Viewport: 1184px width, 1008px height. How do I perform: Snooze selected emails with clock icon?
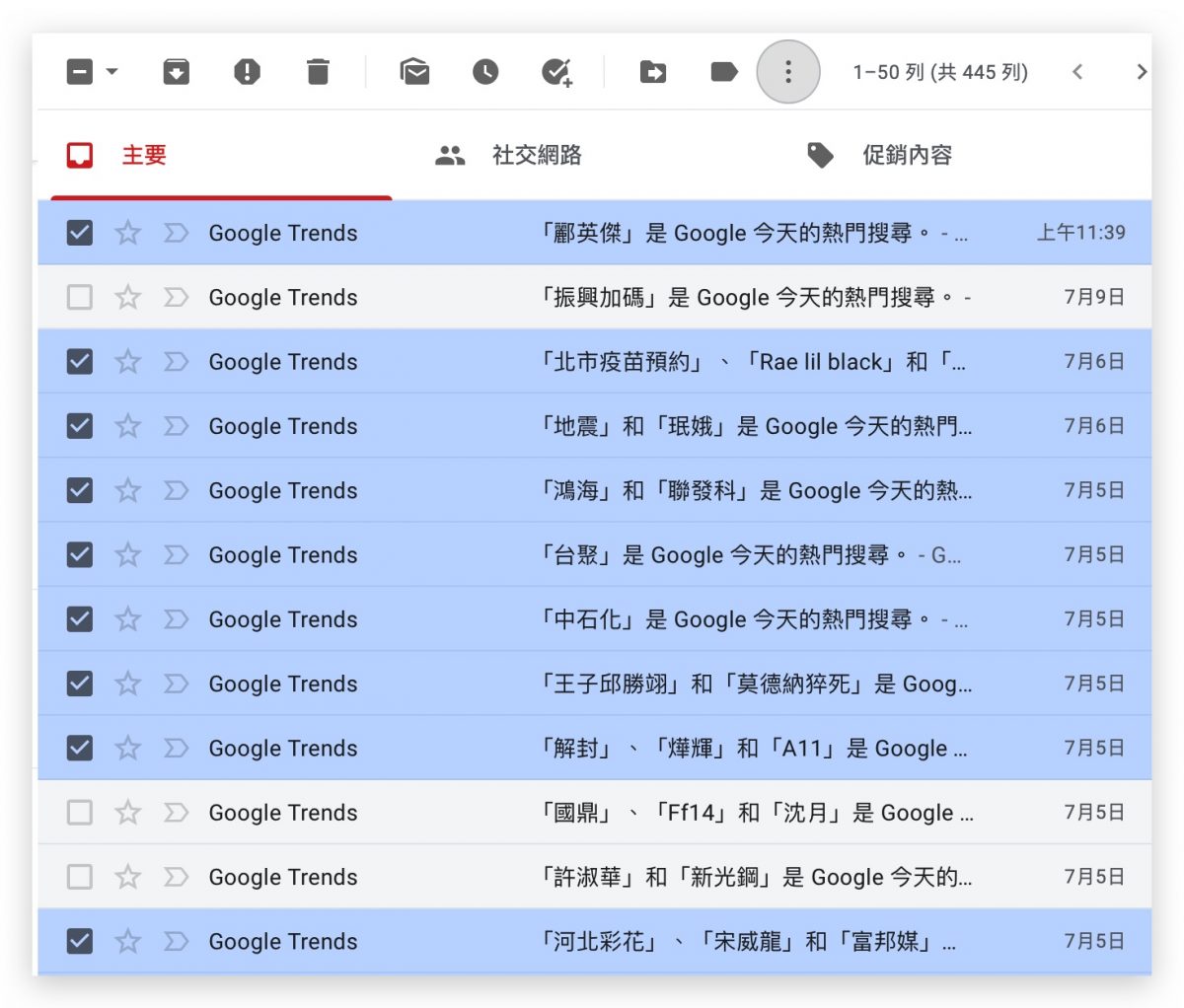click(485, 72)
